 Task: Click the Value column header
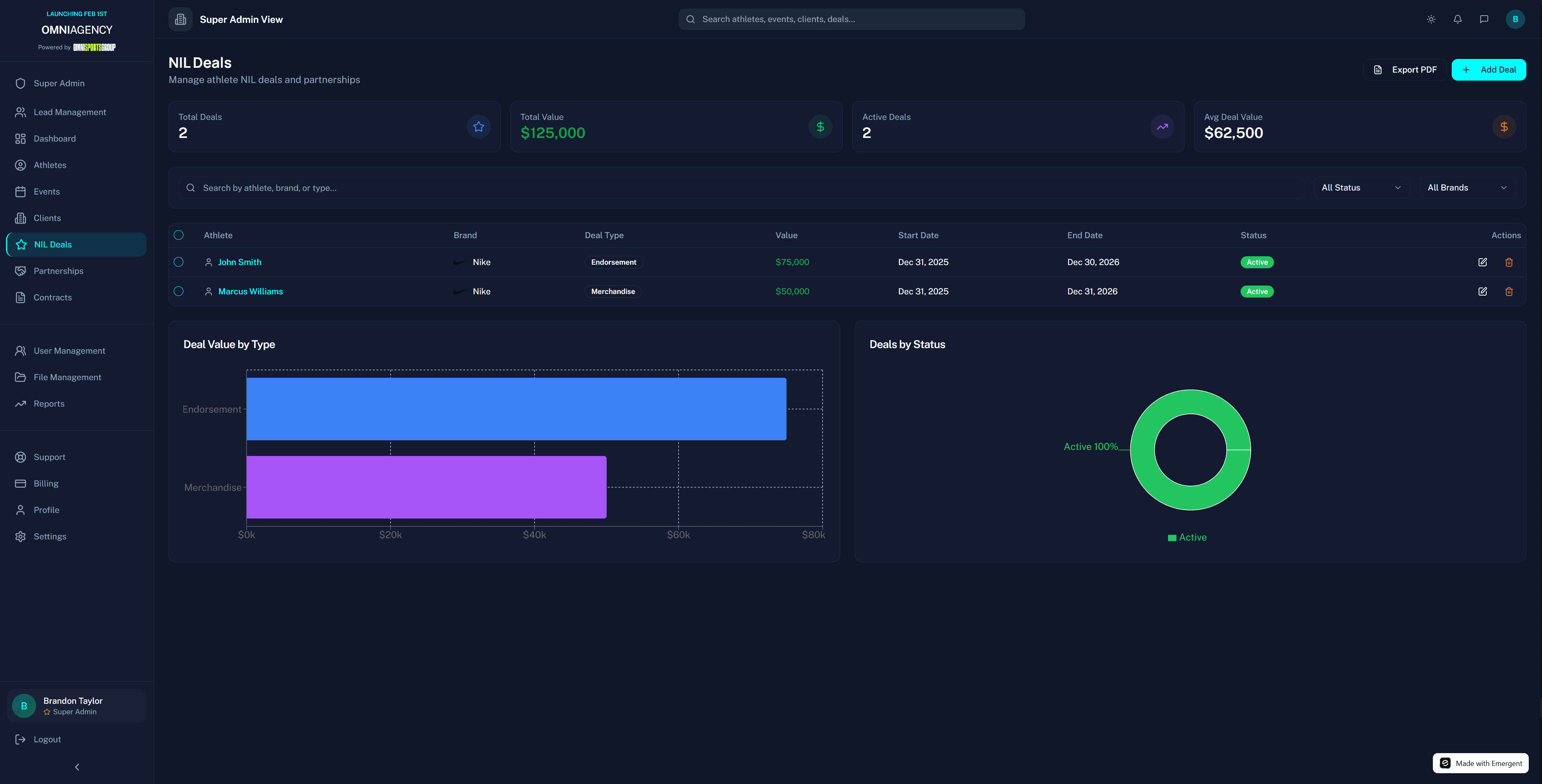pos(786,235)
